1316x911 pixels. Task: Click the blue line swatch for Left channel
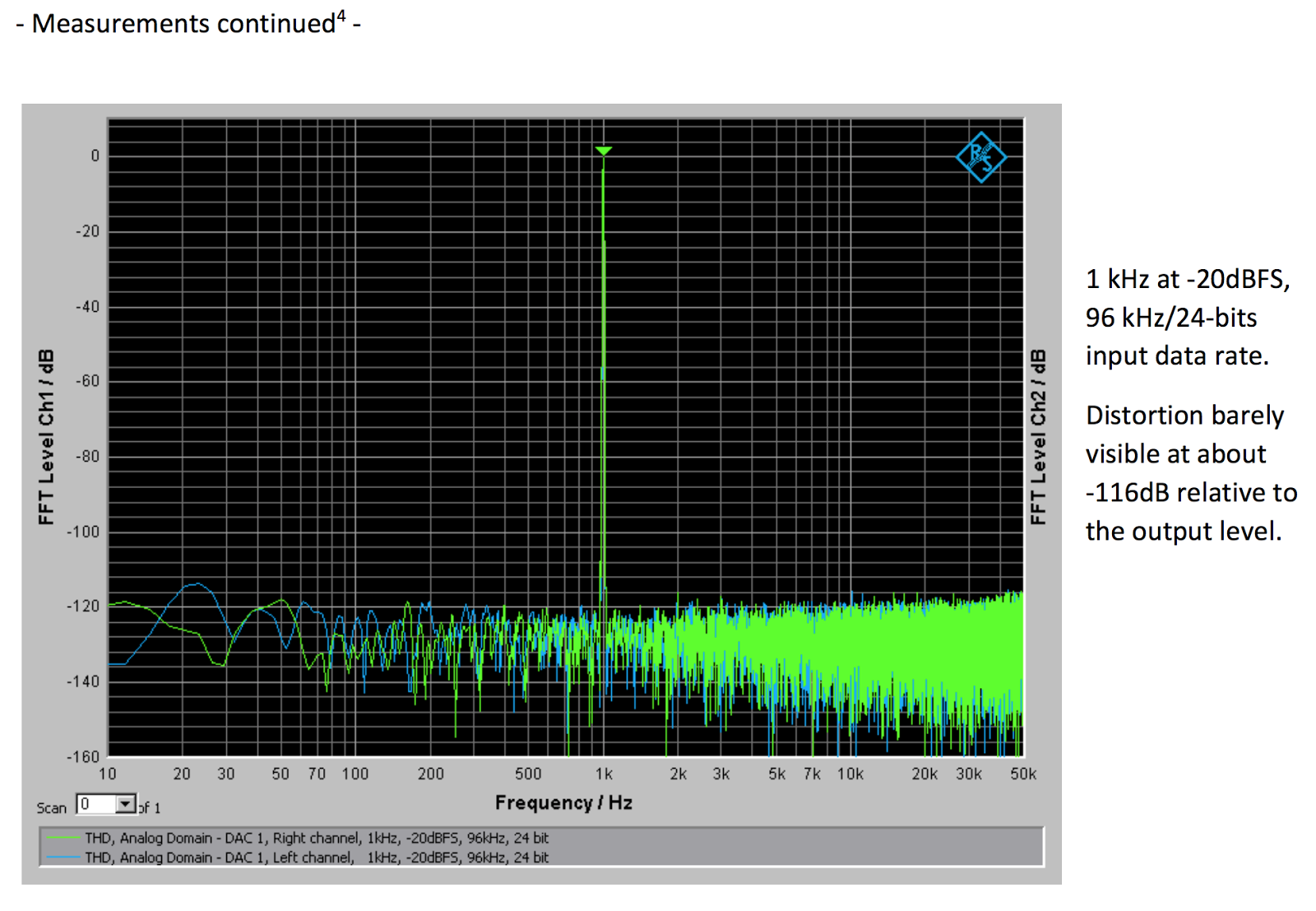coord(63,858)
